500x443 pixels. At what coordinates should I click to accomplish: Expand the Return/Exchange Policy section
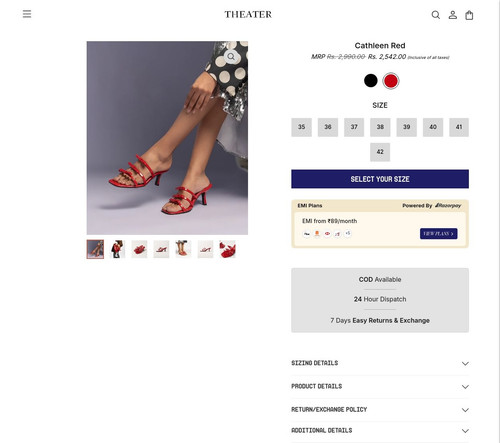(x=380, y=410)
